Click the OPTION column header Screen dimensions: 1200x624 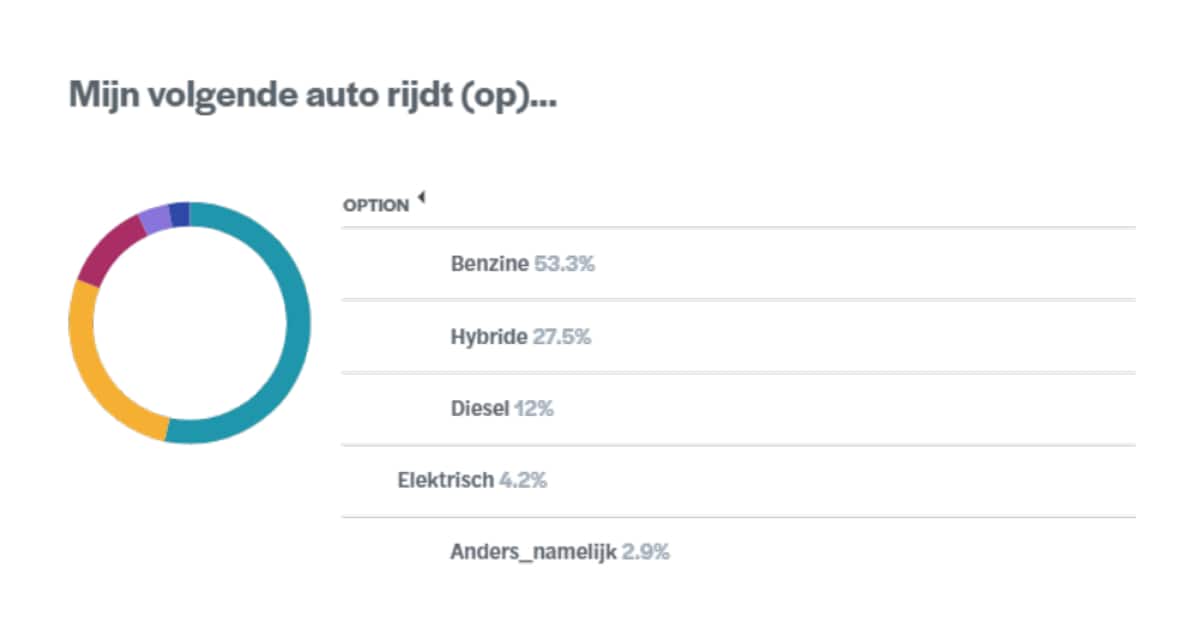(x=376, y=205)
